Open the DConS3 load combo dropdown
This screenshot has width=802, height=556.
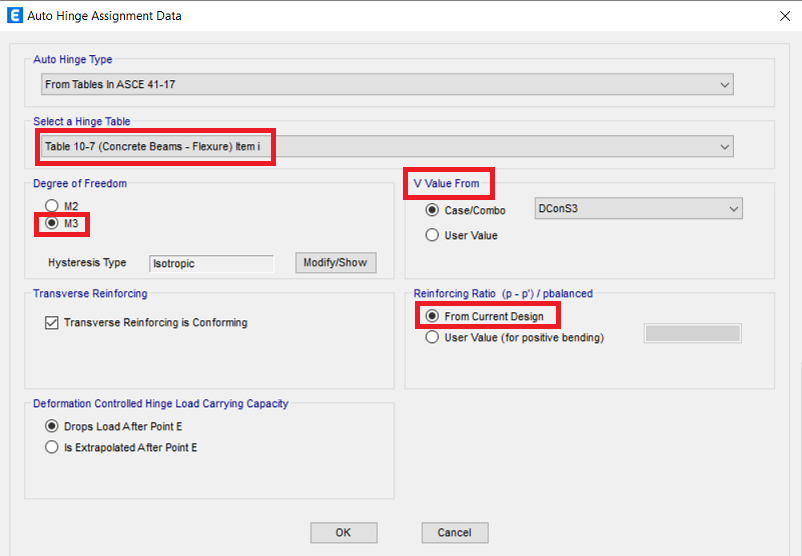coord(638,209)
